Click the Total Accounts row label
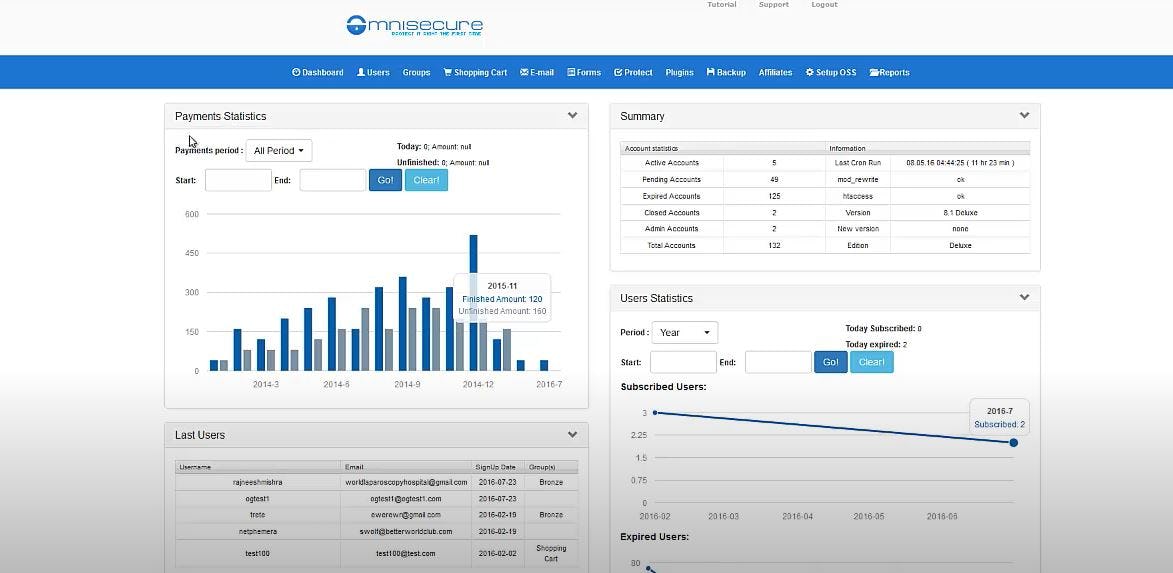The height and width of the screenshot is (573, 1173). (671, 245)
